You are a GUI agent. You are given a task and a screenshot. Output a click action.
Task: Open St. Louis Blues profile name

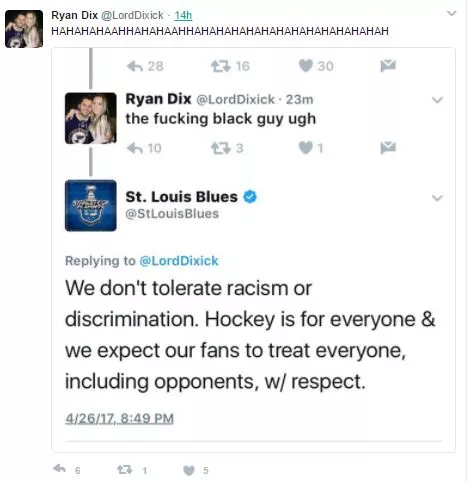[181, 197]
